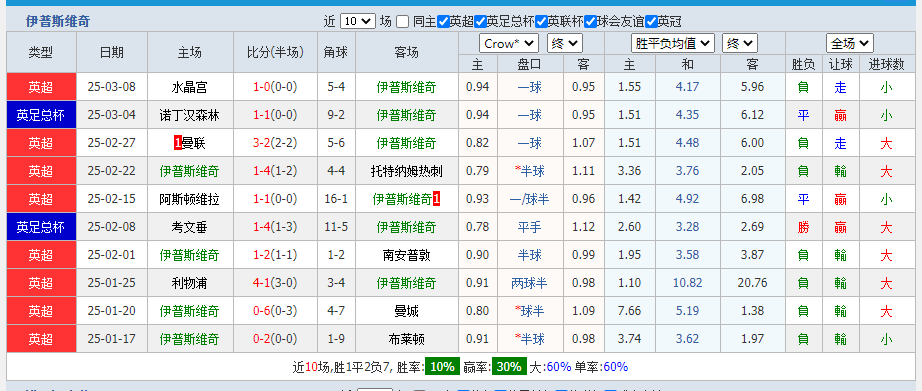Click the 16-1 corner count
This screenshot has width=922, height=391.
coord(336,199)
